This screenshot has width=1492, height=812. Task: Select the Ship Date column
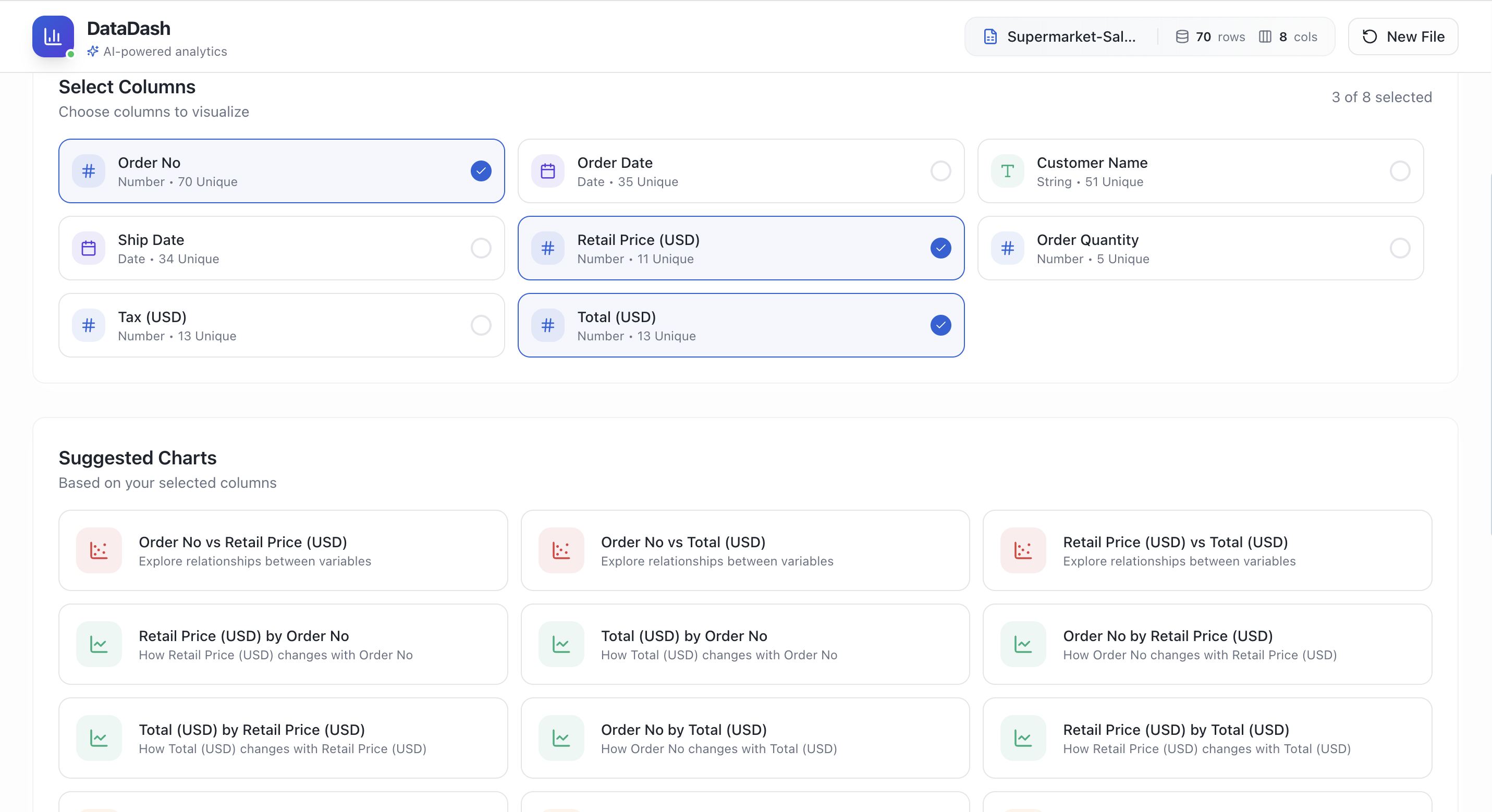click(282, 248)
